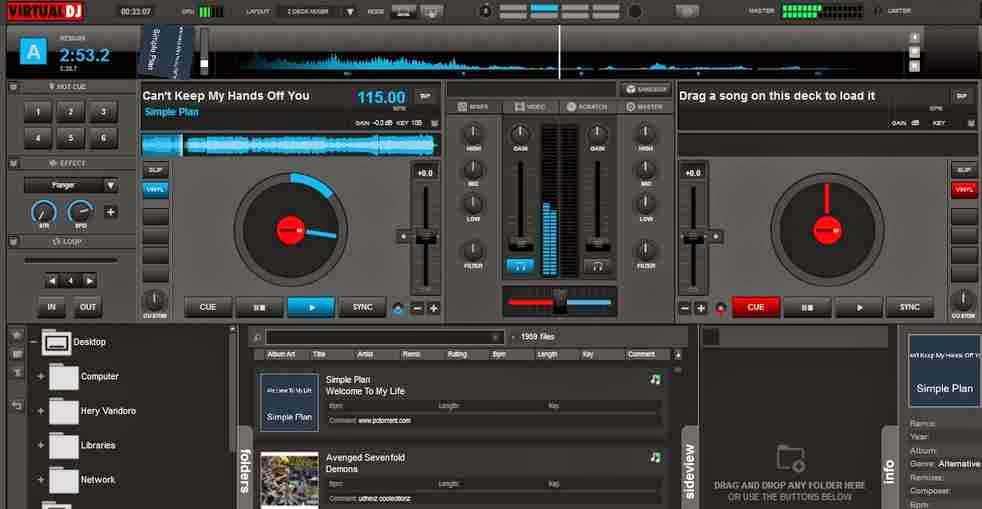Click the right deck red CUE button
This screenshot has width=982, height=509.
pos(756,307)
